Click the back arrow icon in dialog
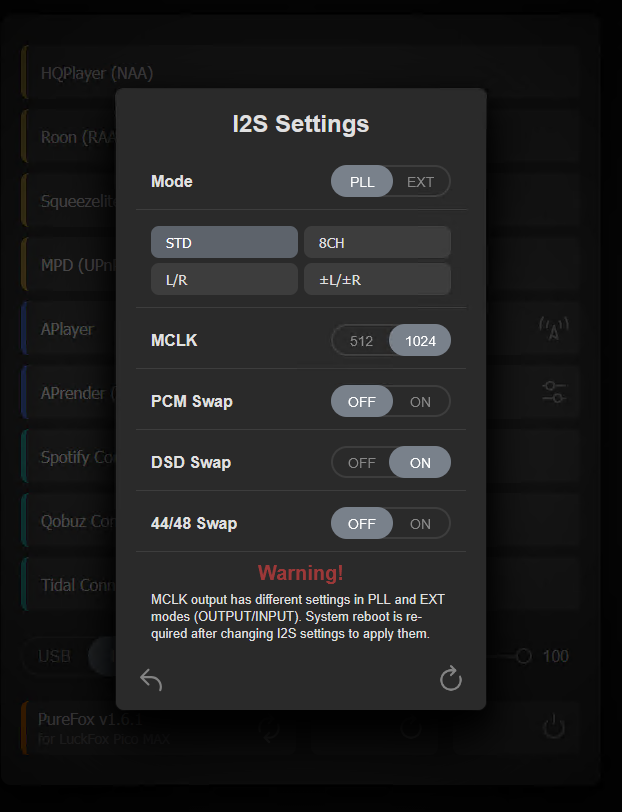 [x=151, y=680]
